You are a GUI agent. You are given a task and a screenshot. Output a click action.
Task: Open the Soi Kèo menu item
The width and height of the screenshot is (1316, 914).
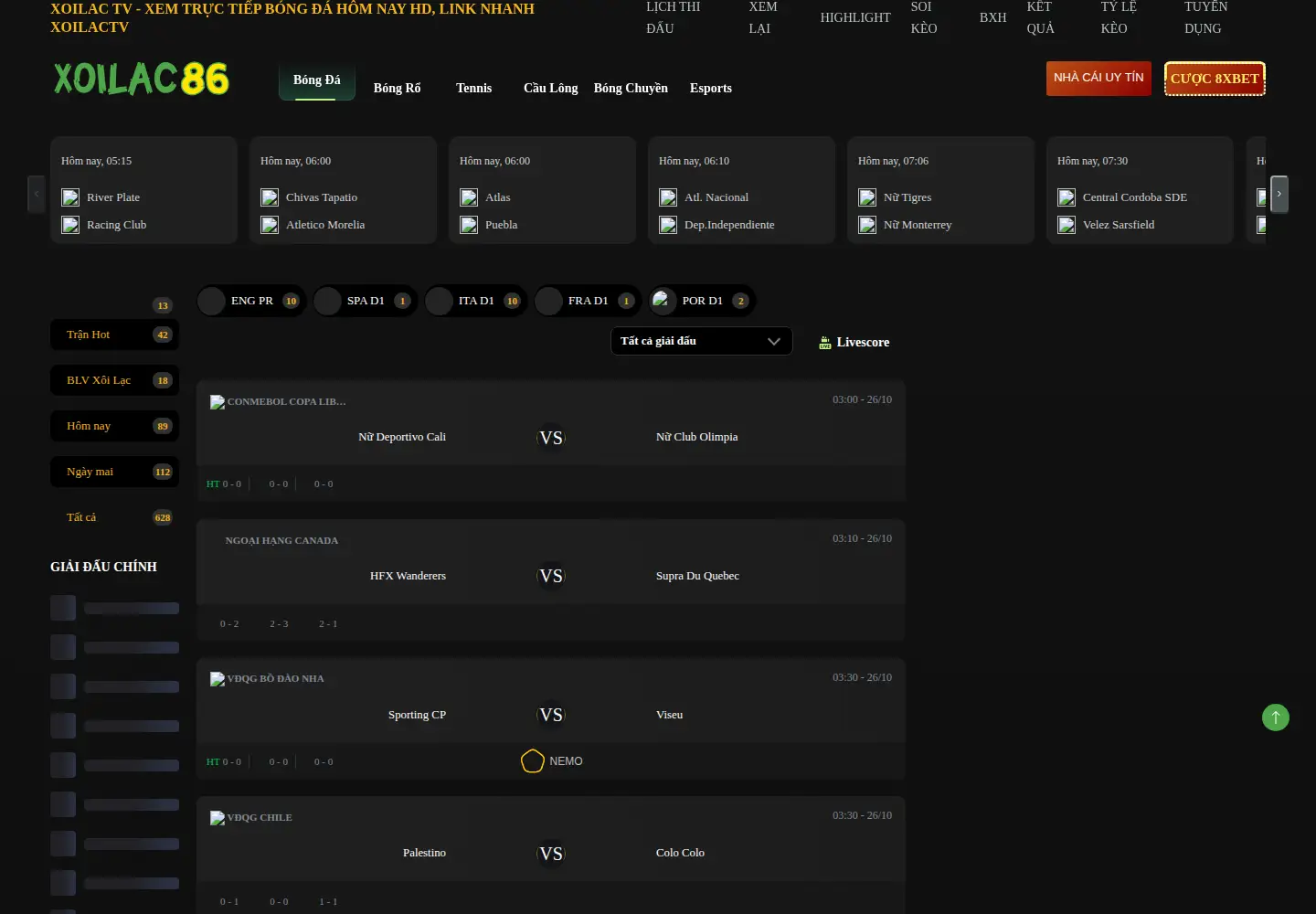(925, 17)
